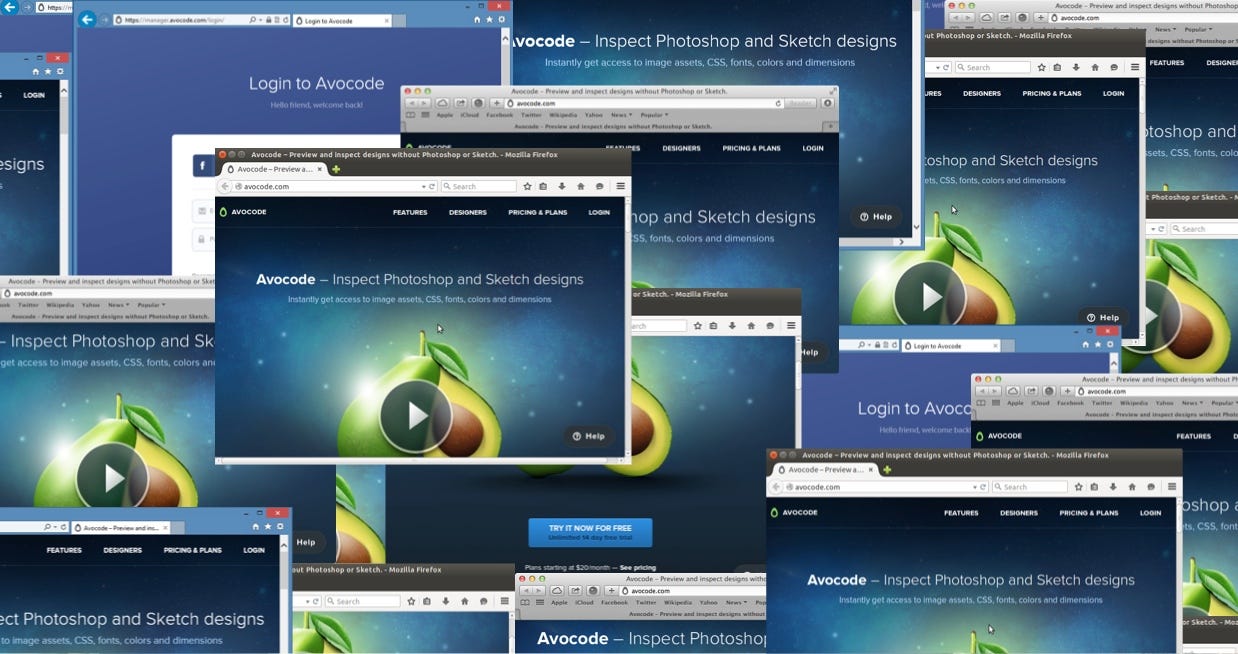Click LOGIN in lower-right Firefox page
The width and height of the screenshot is (1238, 654).
(1151, 513)
